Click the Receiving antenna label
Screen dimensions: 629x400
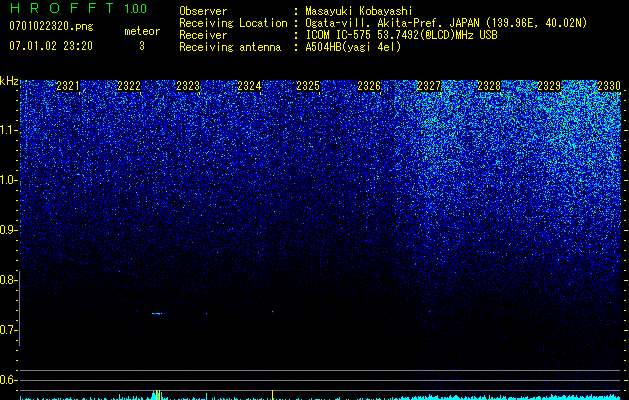[x=230, y=47]
